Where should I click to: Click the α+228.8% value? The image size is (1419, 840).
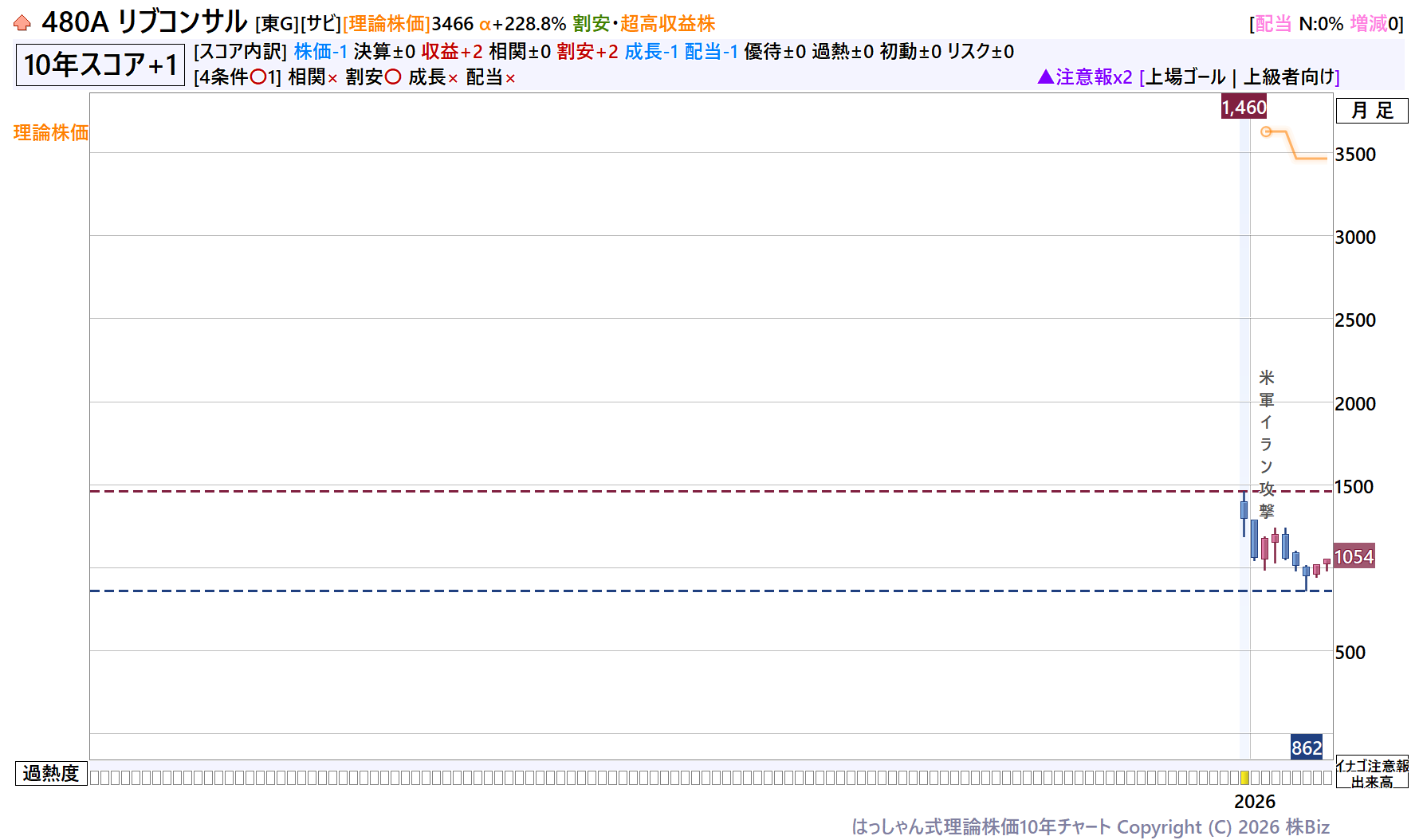(522, 24)
